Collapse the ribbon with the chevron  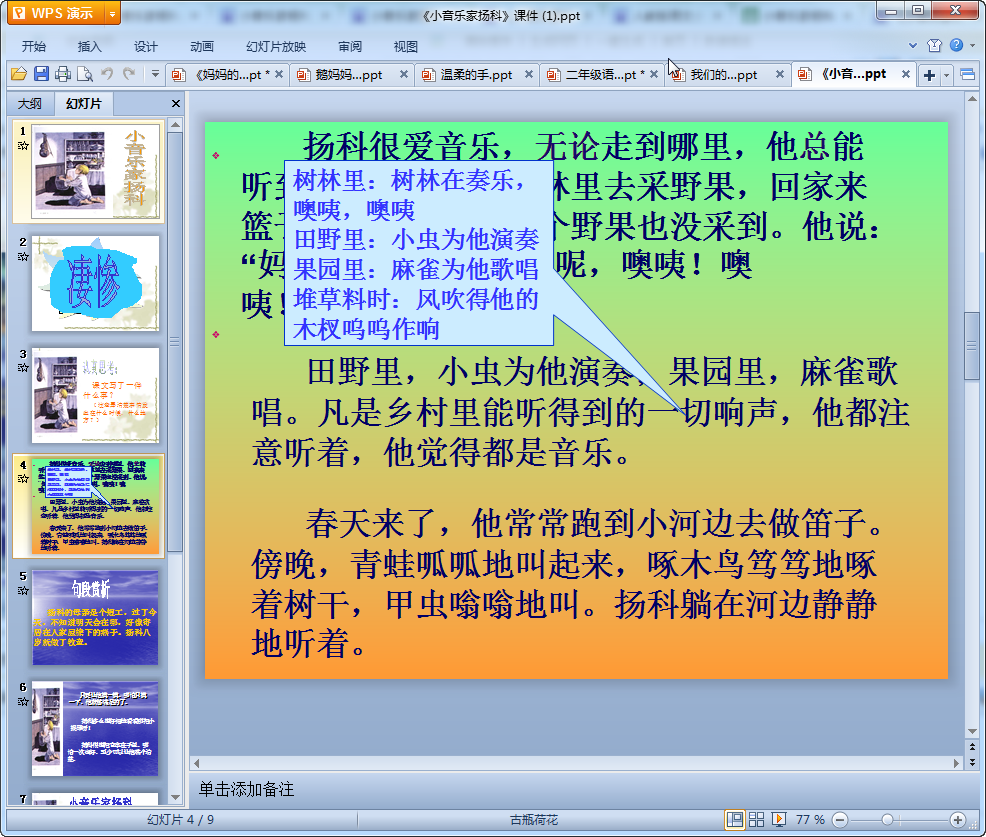tap(913, 45)
